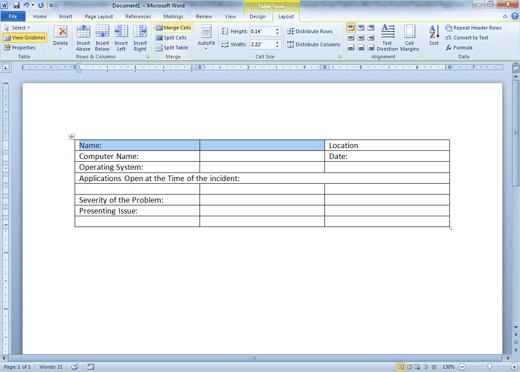
Task: Select Align Bottom Center alignment
Action: [361, 48]
